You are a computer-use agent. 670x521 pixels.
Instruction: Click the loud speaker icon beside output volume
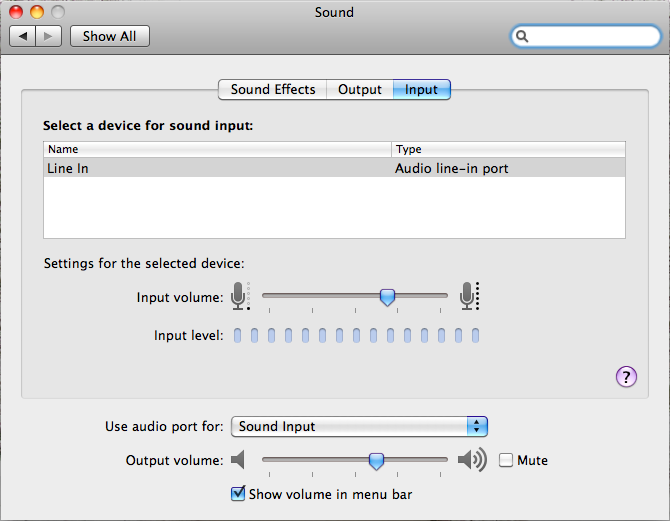point(471,460)
